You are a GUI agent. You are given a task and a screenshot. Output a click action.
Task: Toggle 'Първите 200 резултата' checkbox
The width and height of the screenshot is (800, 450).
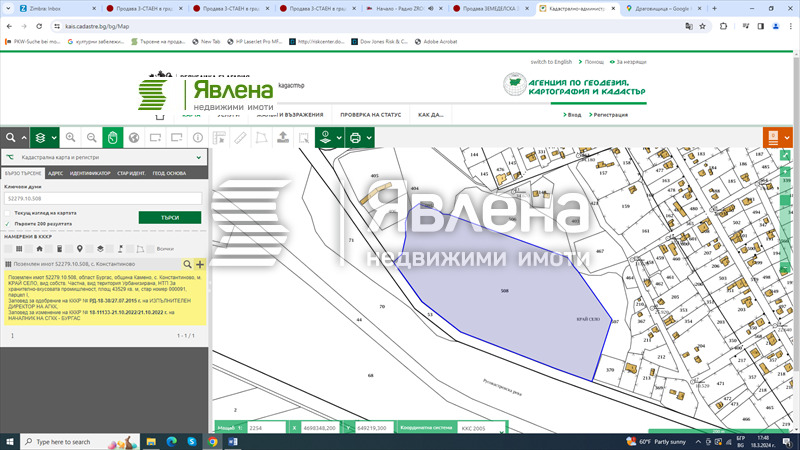click(8, 223)
